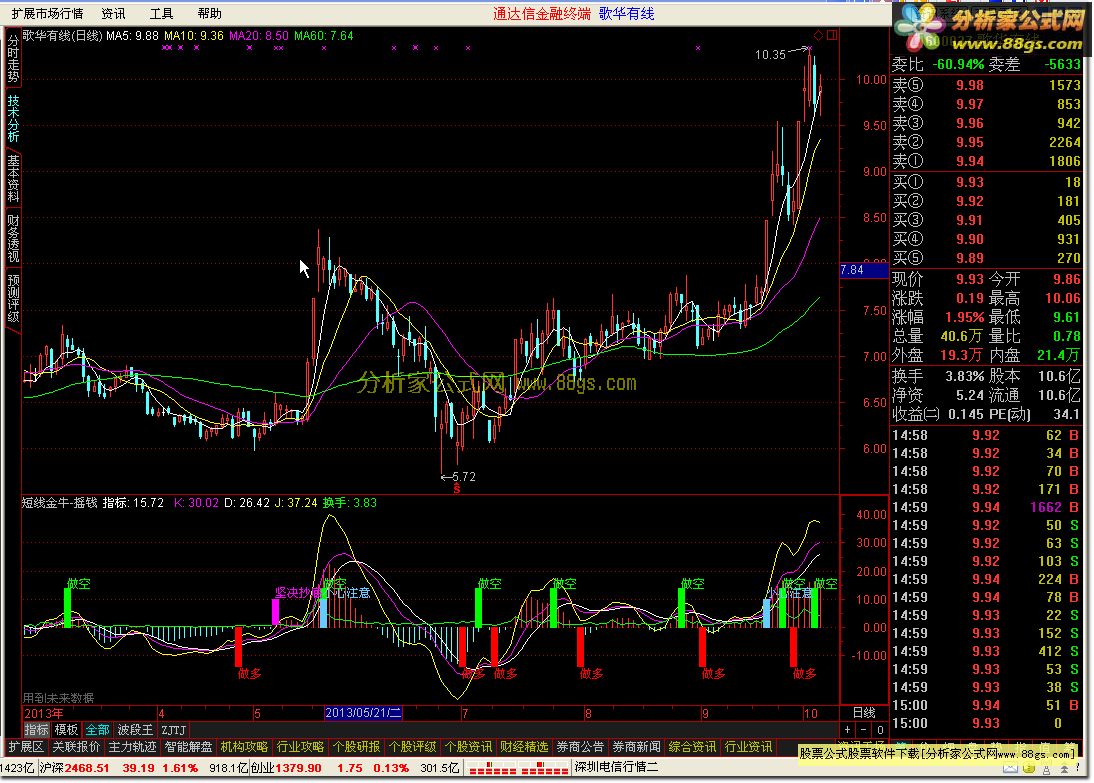Open the 关联报价 bottom tab
This screenshot has width=1094, height=783.
pos(76,747)
